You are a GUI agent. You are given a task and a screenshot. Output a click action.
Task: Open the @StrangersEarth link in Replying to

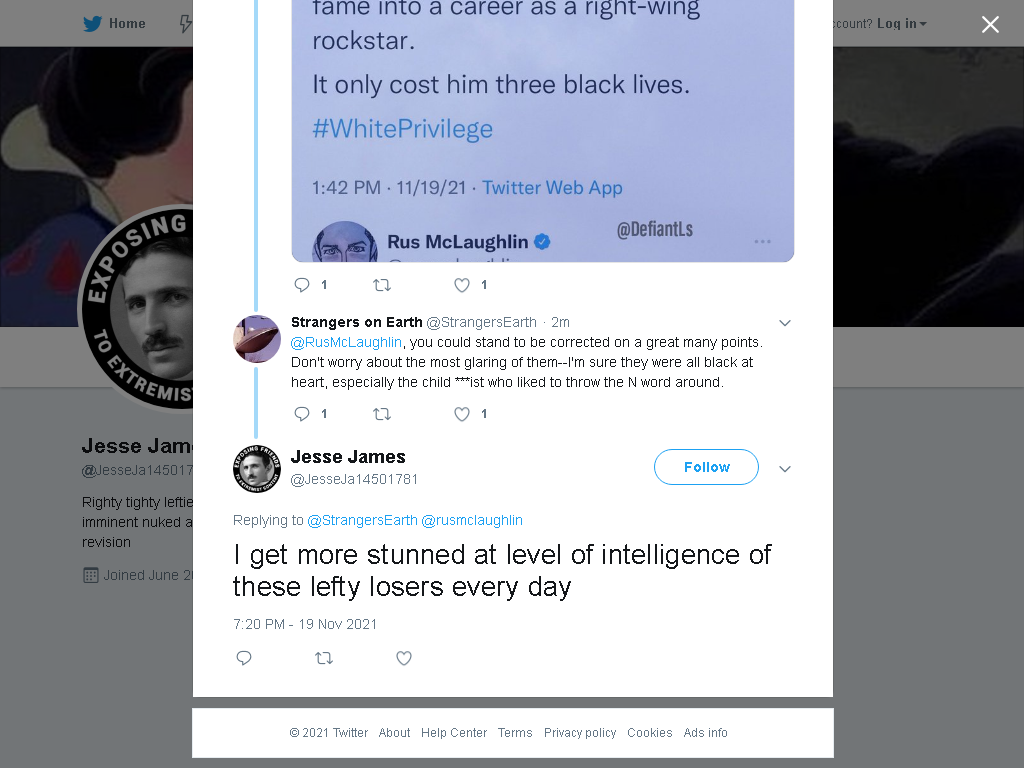(x=362, y=520)
